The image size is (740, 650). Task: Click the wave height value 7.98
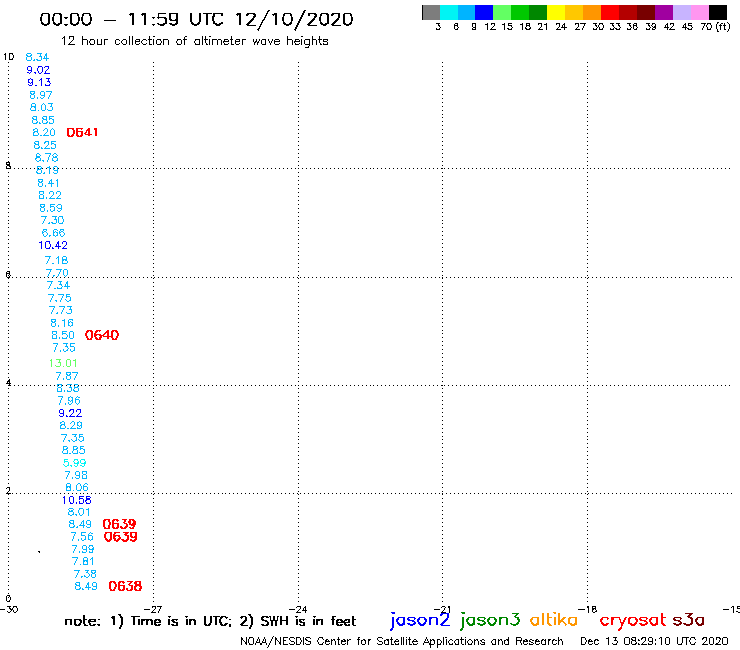pos(76,475)
